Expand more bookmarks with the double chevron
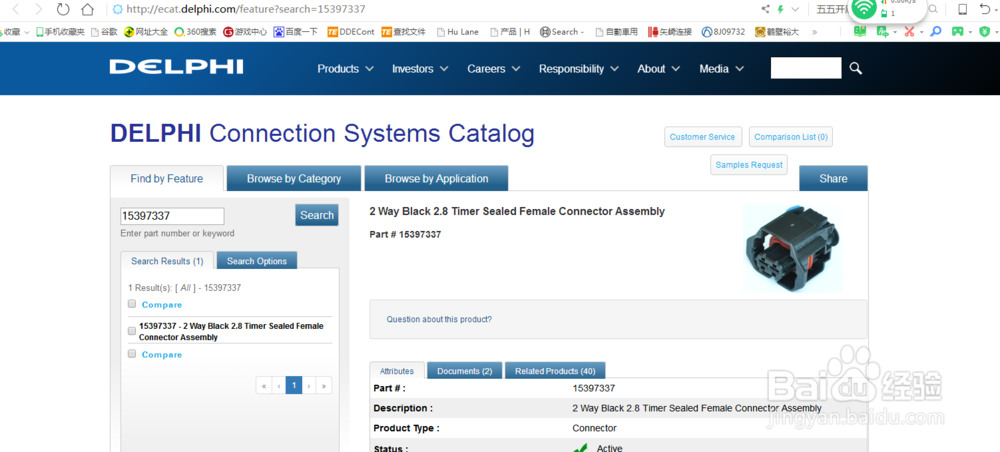This screenshot has width=1000, height=452. point(814,31)
